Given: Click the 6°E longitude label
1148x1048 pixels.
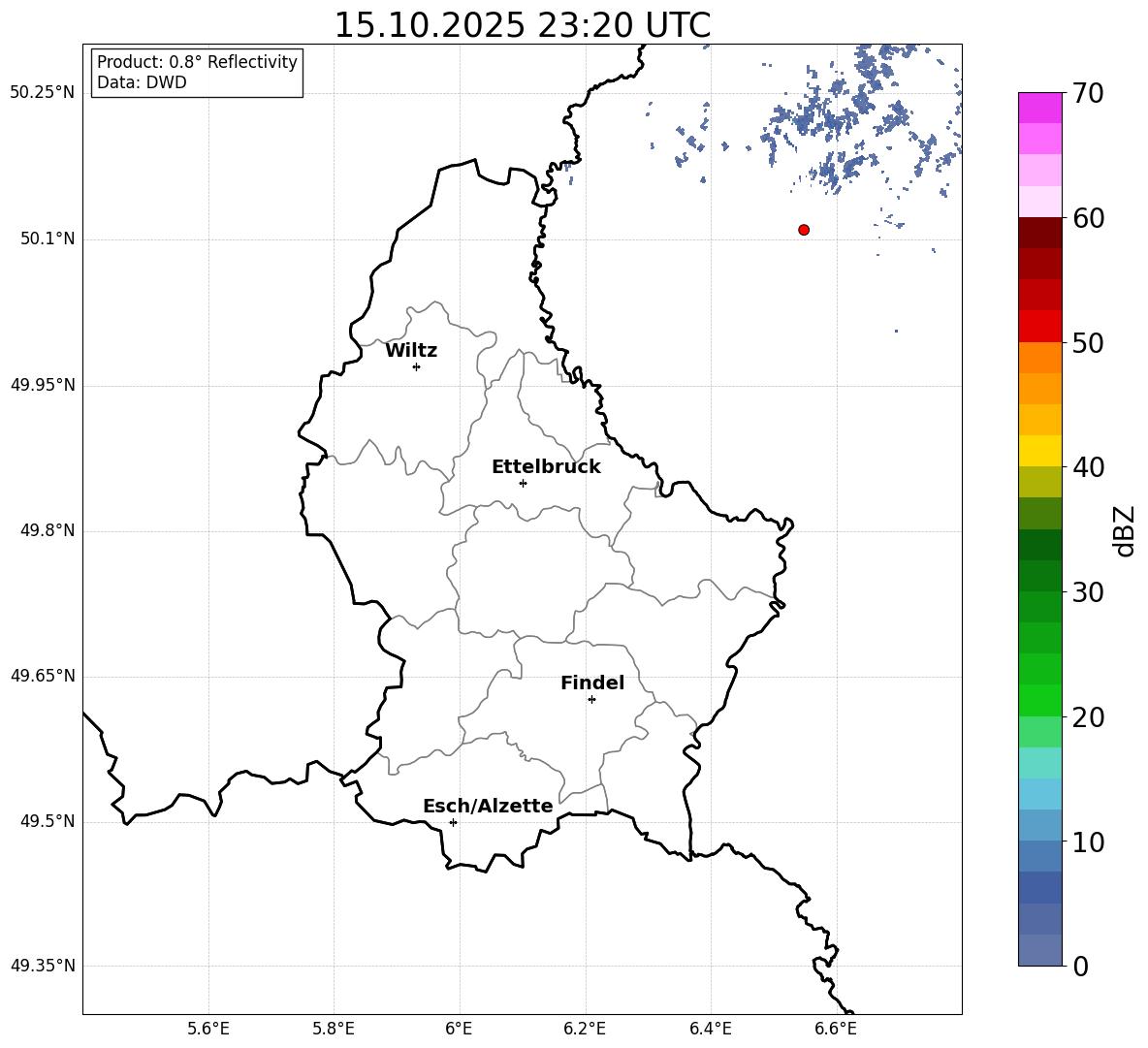Looking at the screenshot, I should click(x=459, y=1029).
